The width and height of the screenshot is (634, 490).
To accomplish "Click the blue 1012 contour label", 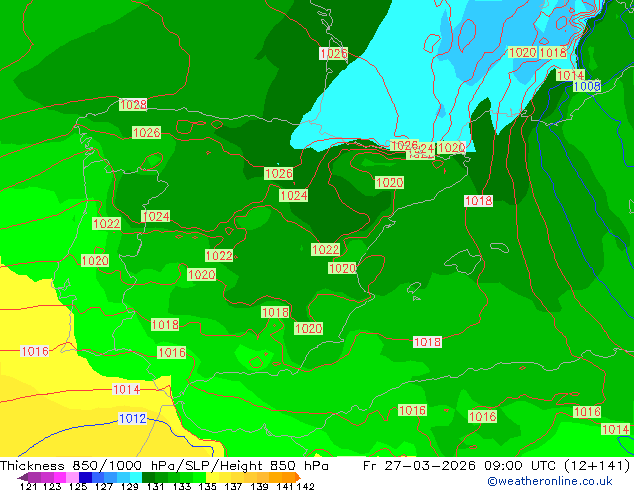I will (132, 418).
